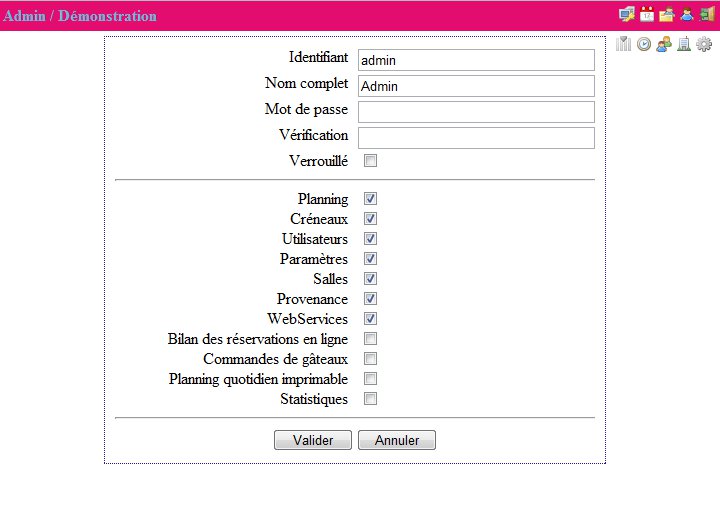Click the exit door logout icon
The image size is (720, 506).
tap(707, 15)
